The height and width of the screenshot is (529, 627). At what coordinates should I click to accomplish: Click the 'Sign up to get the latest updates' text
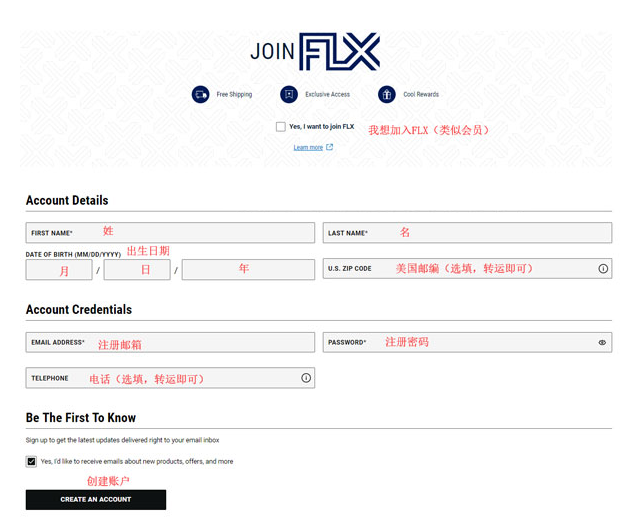click(122, 440)
